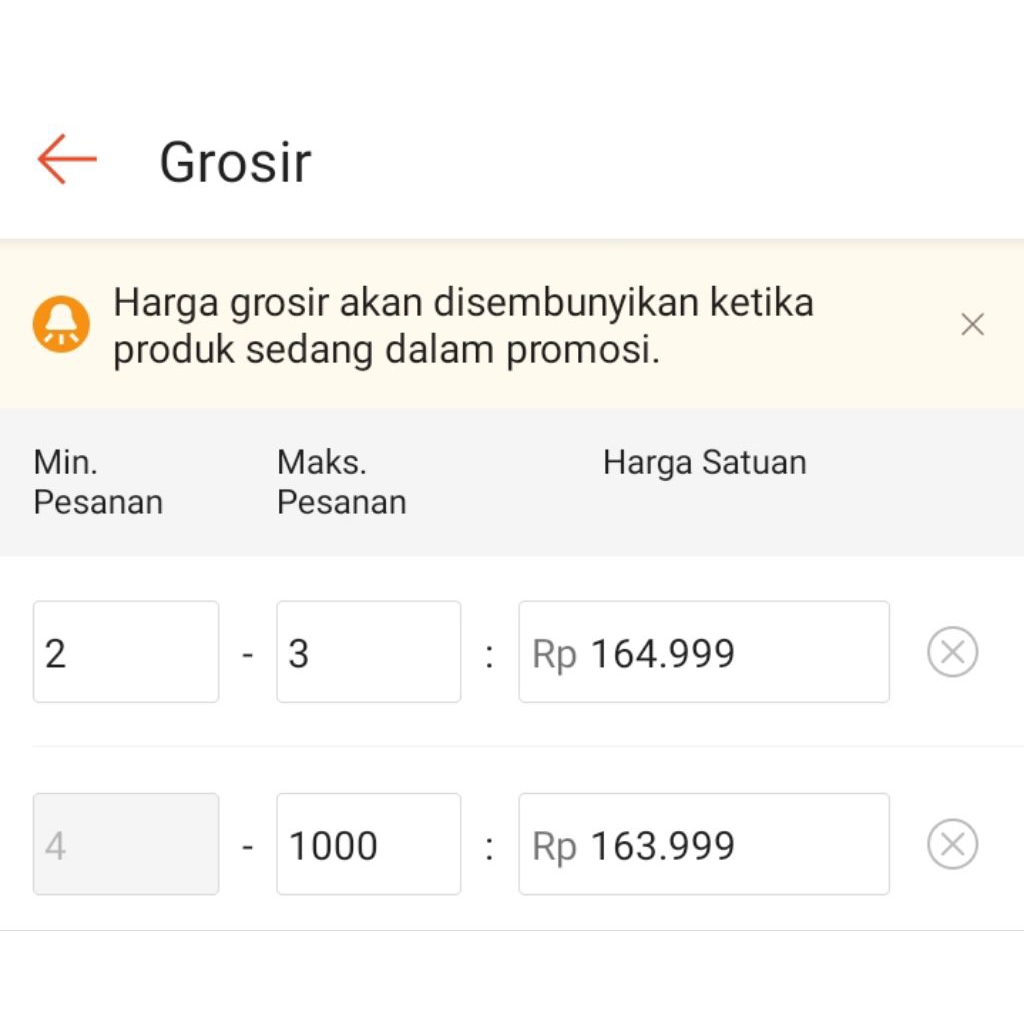Click the Grosir page title
Viewport: 1024px width, 1024px height.
click(x=236, y=162)
